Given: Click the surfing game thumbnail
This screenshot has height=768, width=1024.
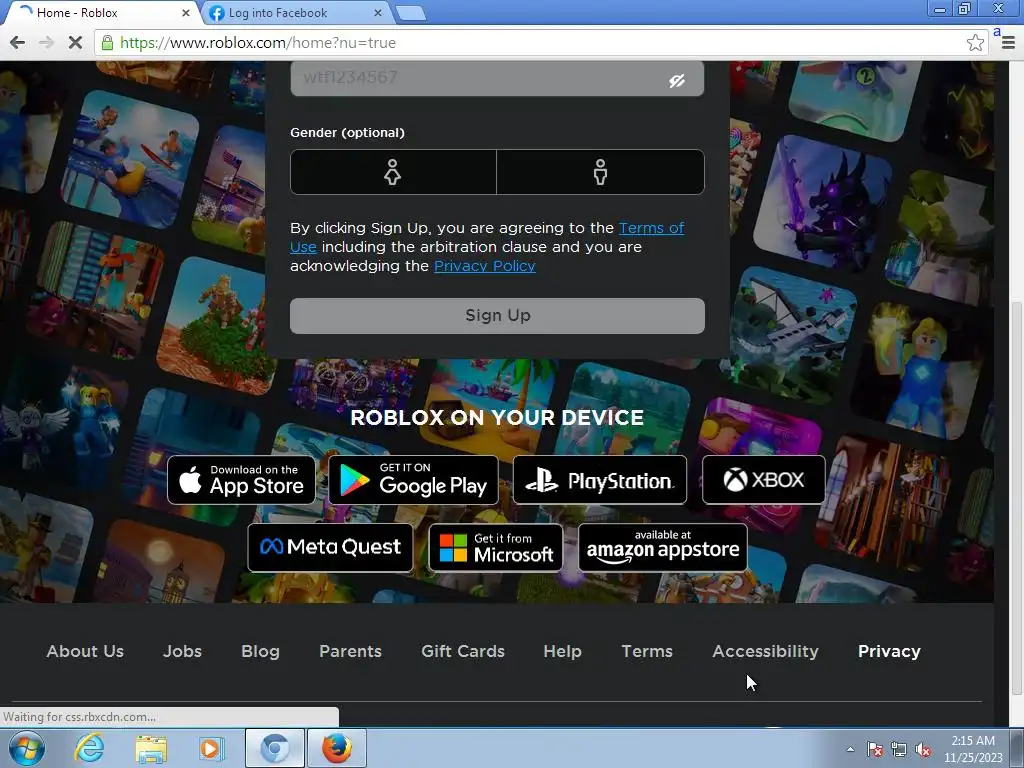Looking at the screenshot, I should point(131,159).
